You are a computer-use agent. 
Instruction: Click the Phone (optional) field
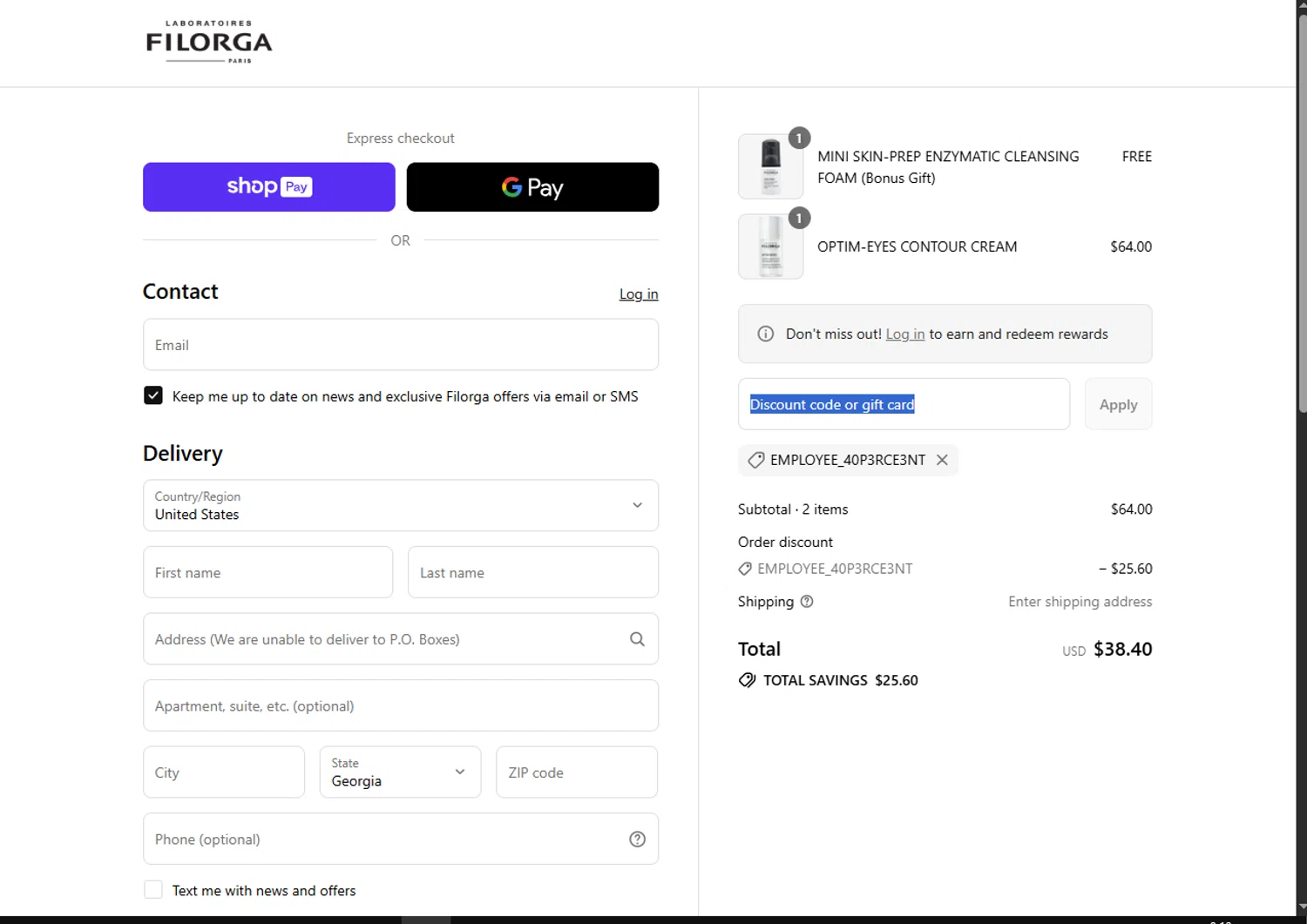(401, 839)
